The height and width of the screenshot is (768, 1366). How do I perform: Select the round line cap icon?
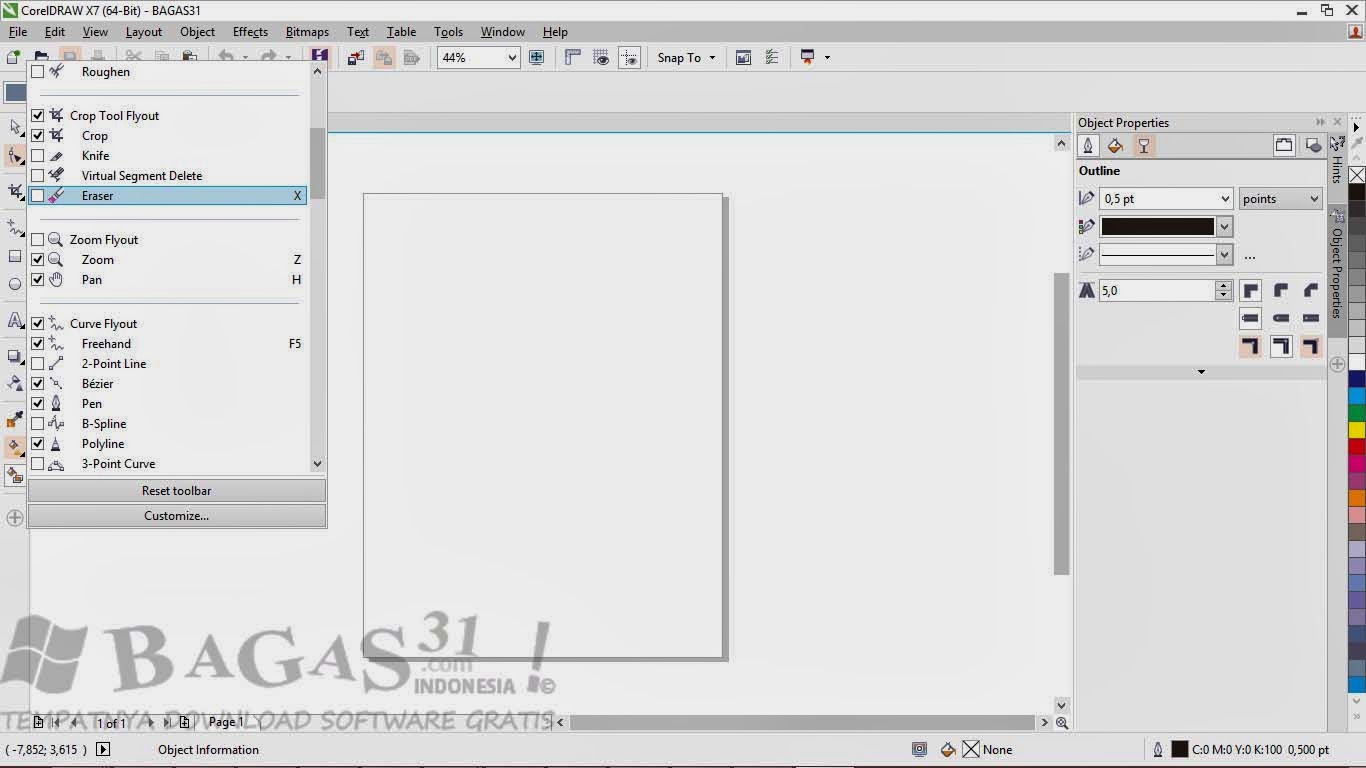coord(1281,318)
